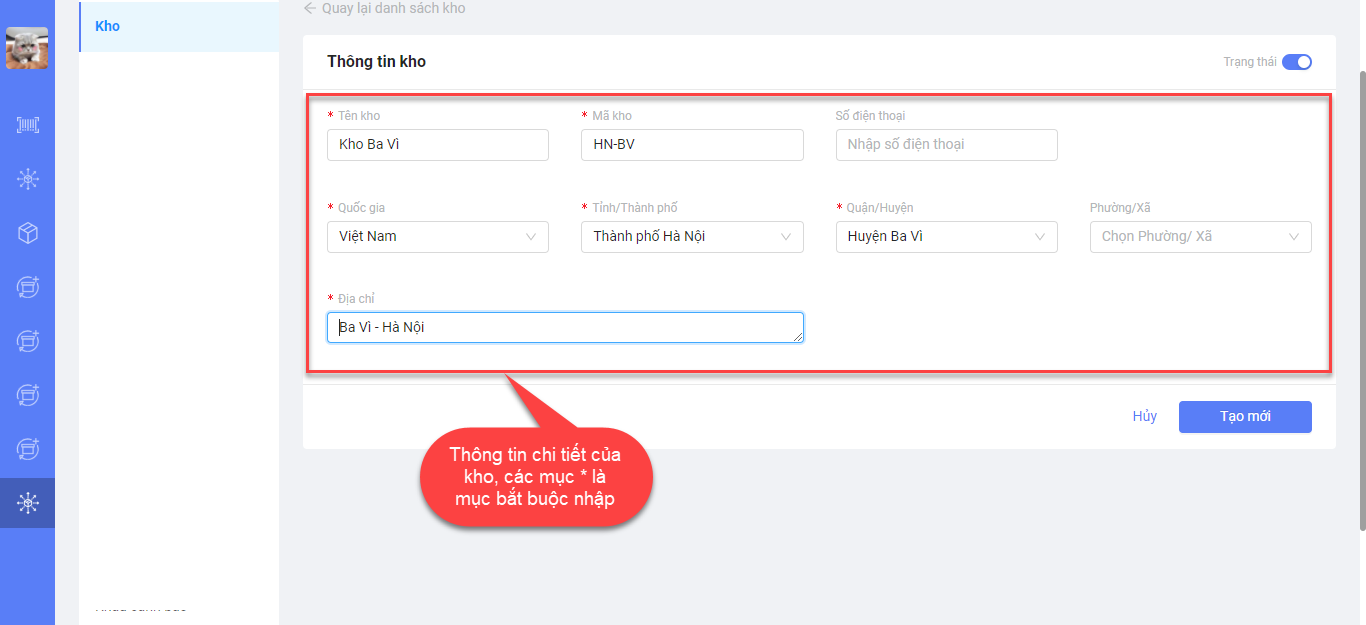Toggle the Trạng thái switch off
Image resolution: width=1366 pixels, height=625 pixels.
click(1296, 62)
